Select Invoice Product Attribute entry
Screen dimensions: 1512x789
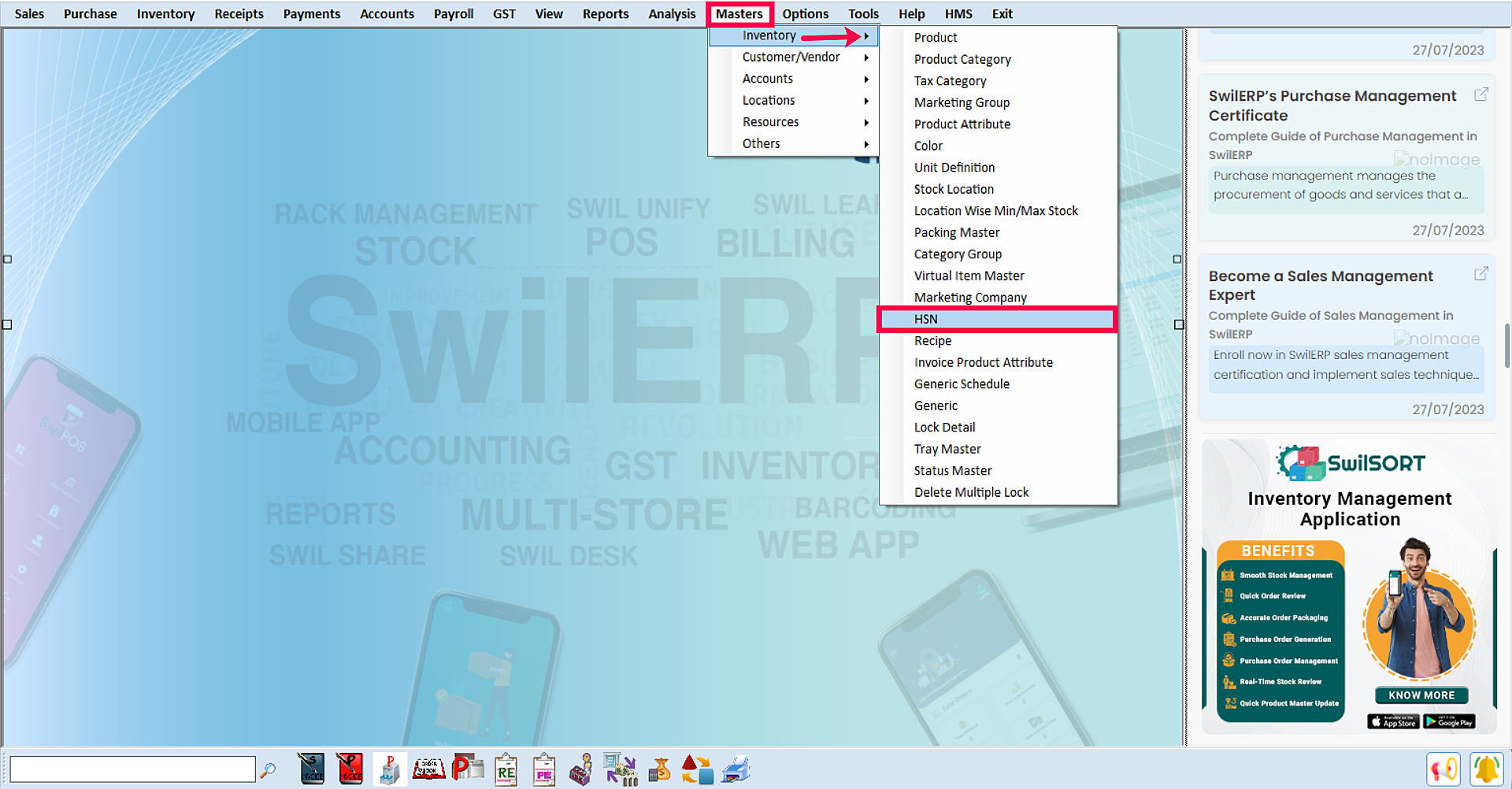click(997, 362)
